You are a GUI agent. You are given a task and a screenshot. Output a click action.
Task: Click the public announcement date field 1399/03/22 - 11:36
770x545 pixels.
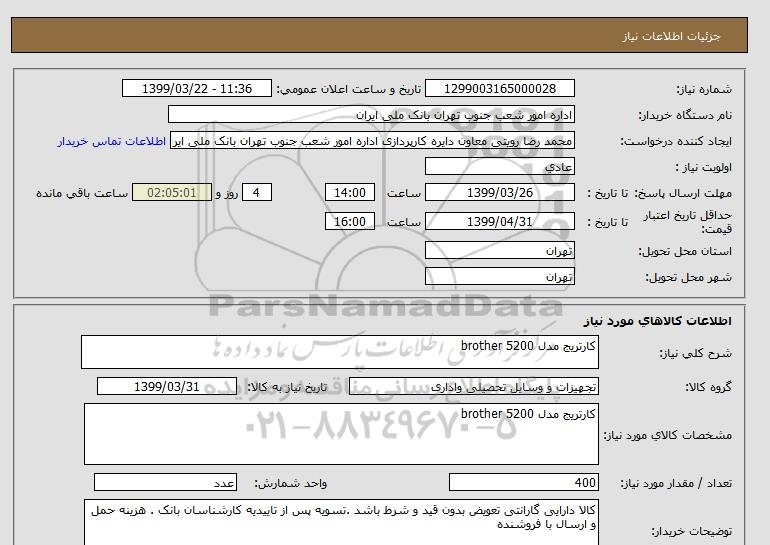(196, 88)
